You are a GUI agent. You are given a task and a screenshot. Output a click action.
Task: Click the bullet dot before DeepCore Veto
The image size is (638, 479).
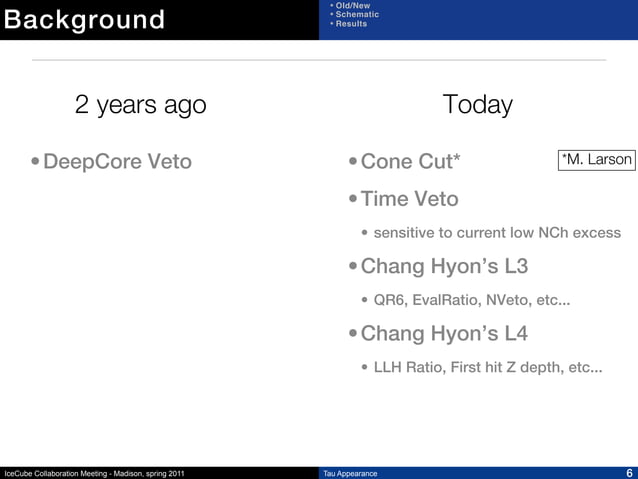pyautogui.click(x=35, y=162)
